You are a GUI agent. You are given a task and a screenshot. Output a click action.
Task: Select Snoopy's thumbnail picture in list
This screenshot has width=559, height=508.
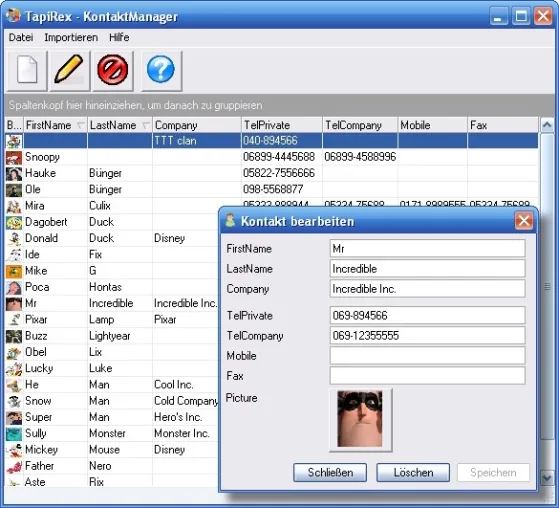(x=14, y=157)
